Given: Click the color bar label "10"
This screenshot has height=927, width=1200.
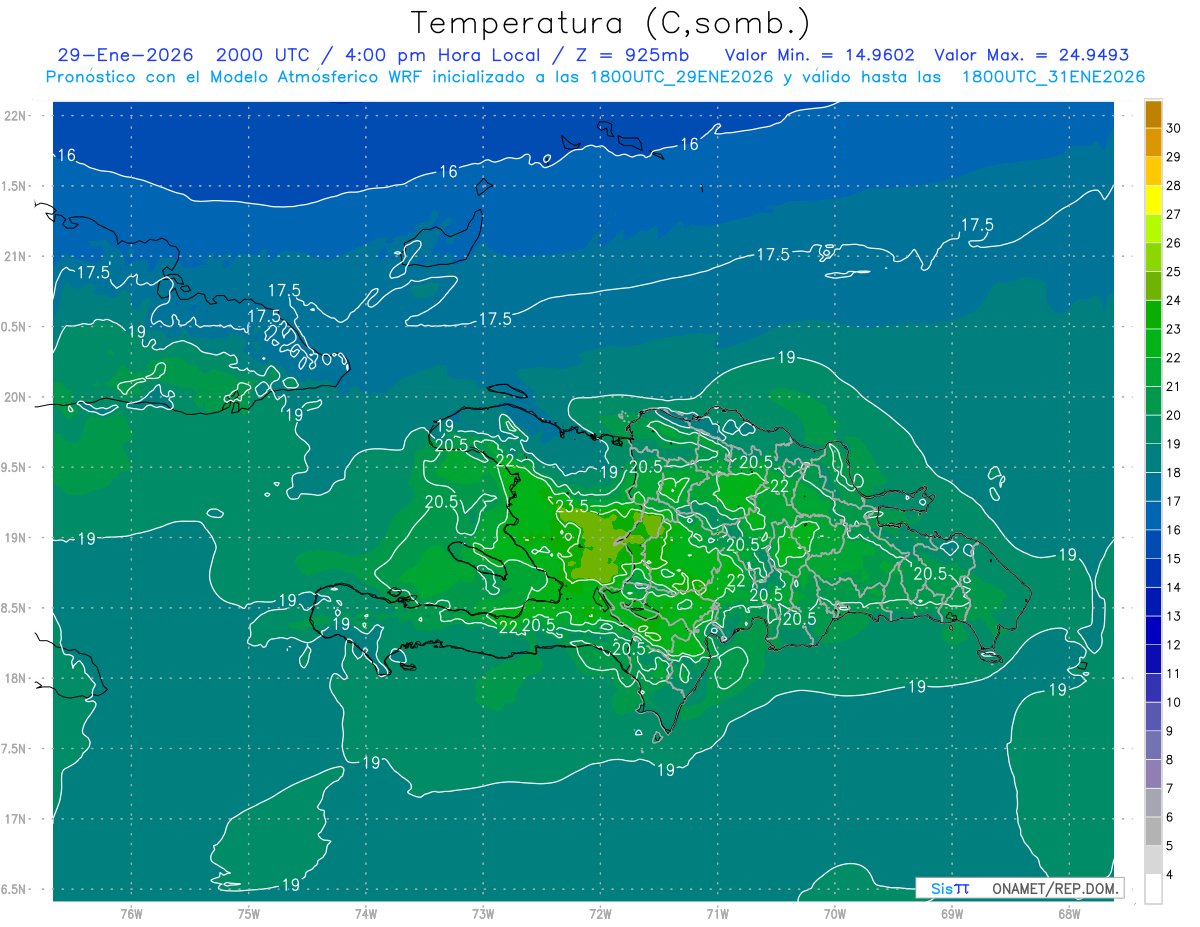Looking at the screenshot, I should [1174, 702].
